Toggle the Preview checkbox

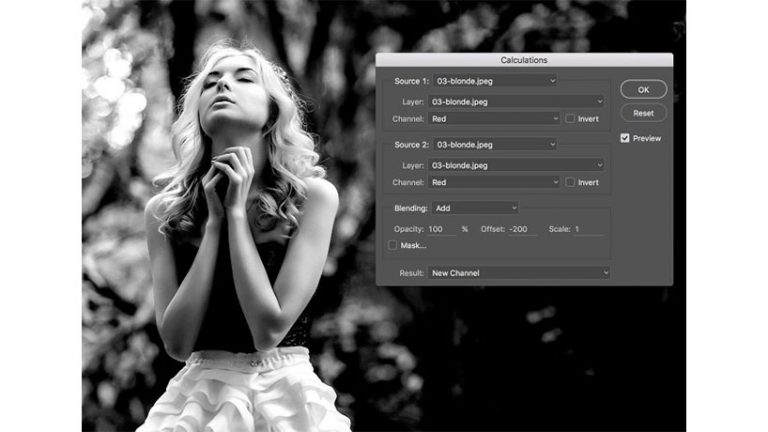coord(624,138)
